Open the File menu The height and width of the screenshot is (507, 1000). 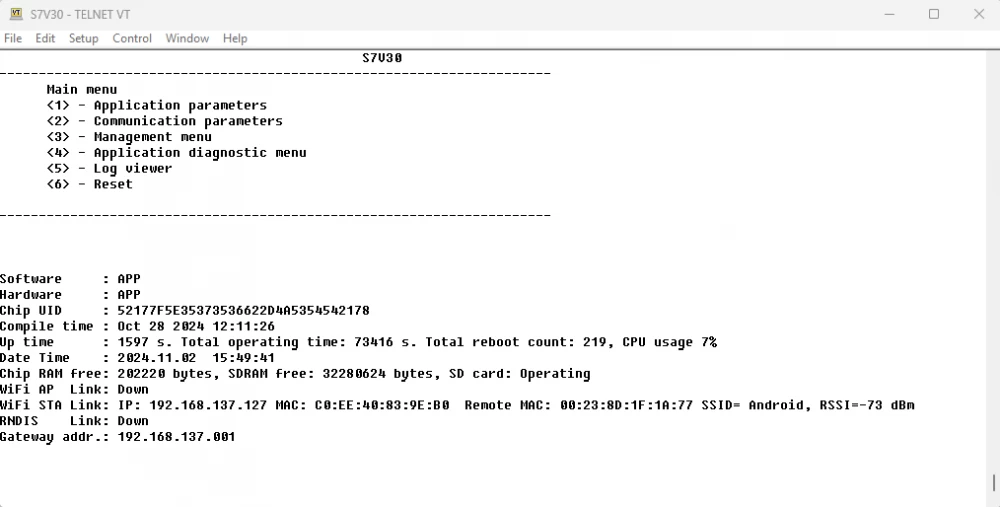(x=13, y=38)
